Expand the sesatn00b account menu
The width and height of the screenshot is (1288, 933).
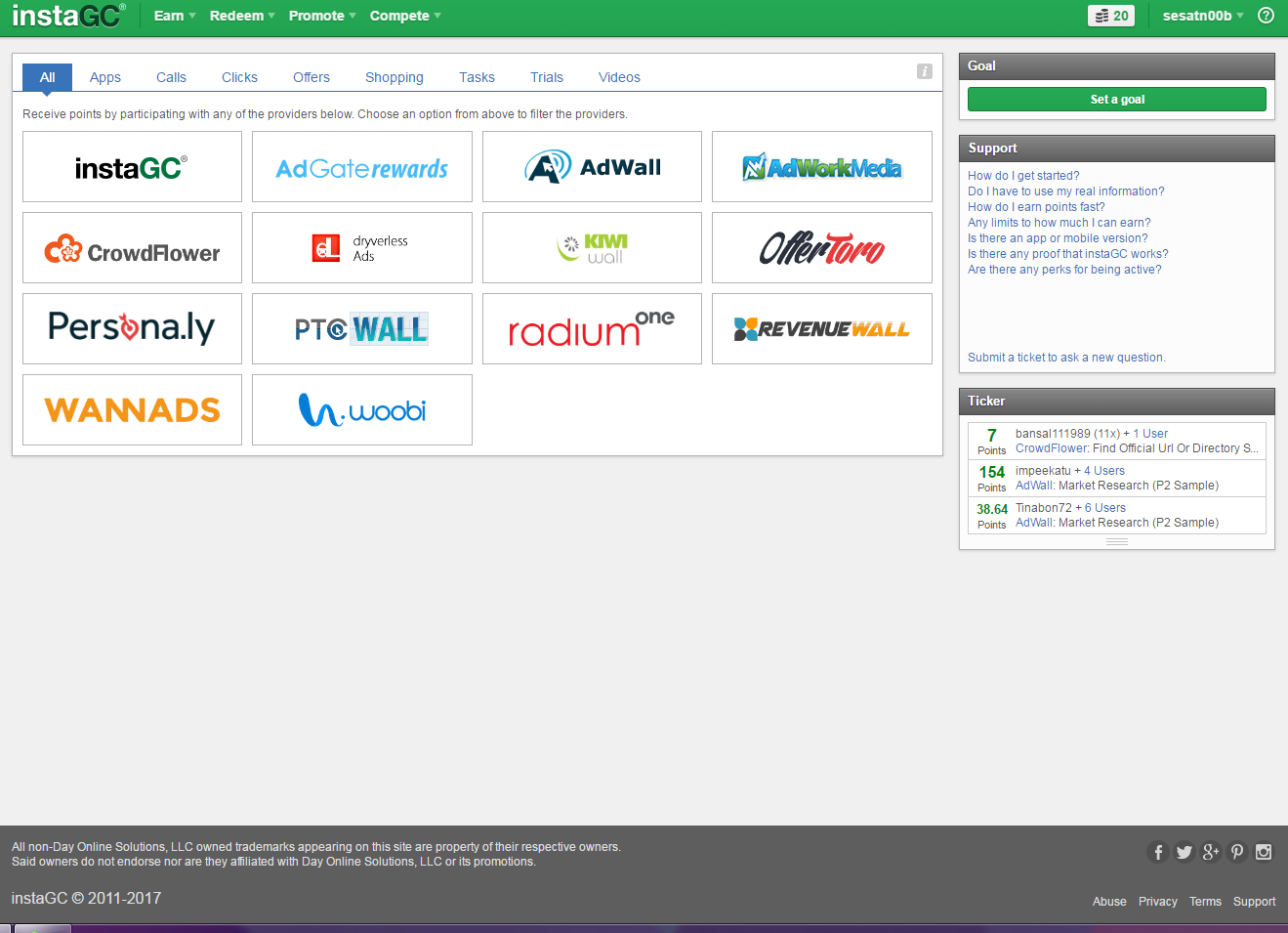(x=1203, y=16)
